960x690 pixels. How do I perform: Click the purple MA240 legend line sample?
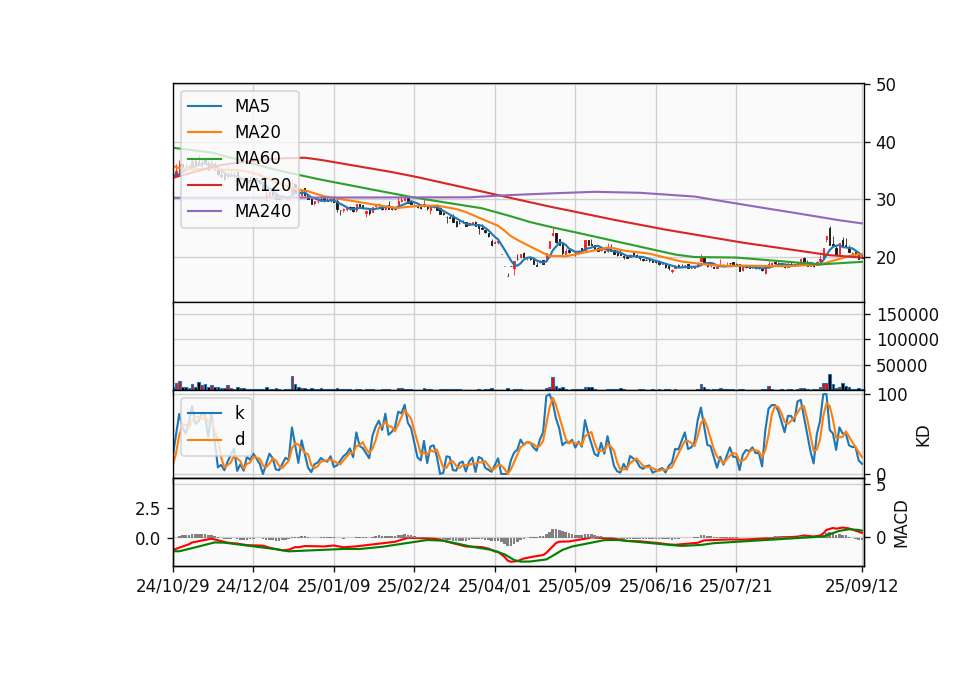coord(204,211)
